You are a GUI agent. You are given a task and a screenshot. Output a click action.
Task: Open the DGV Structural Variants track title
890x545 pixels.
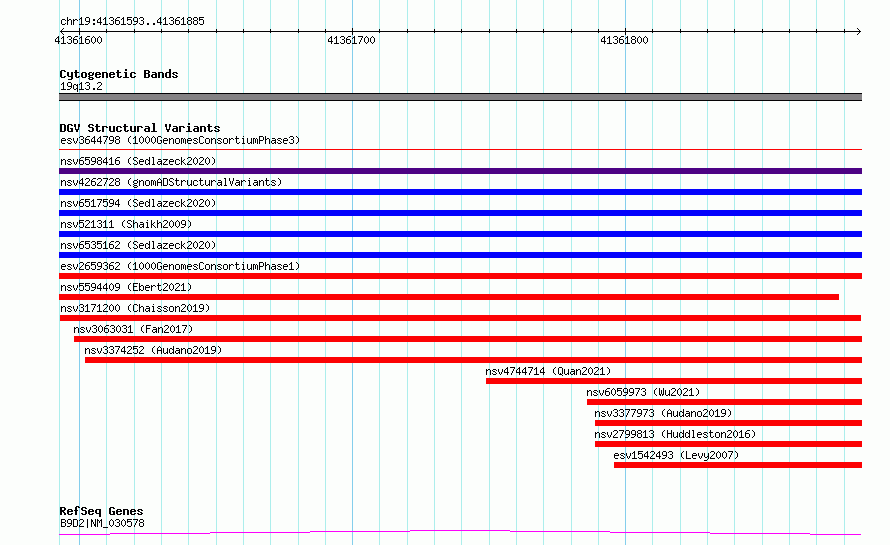[140, 128]
